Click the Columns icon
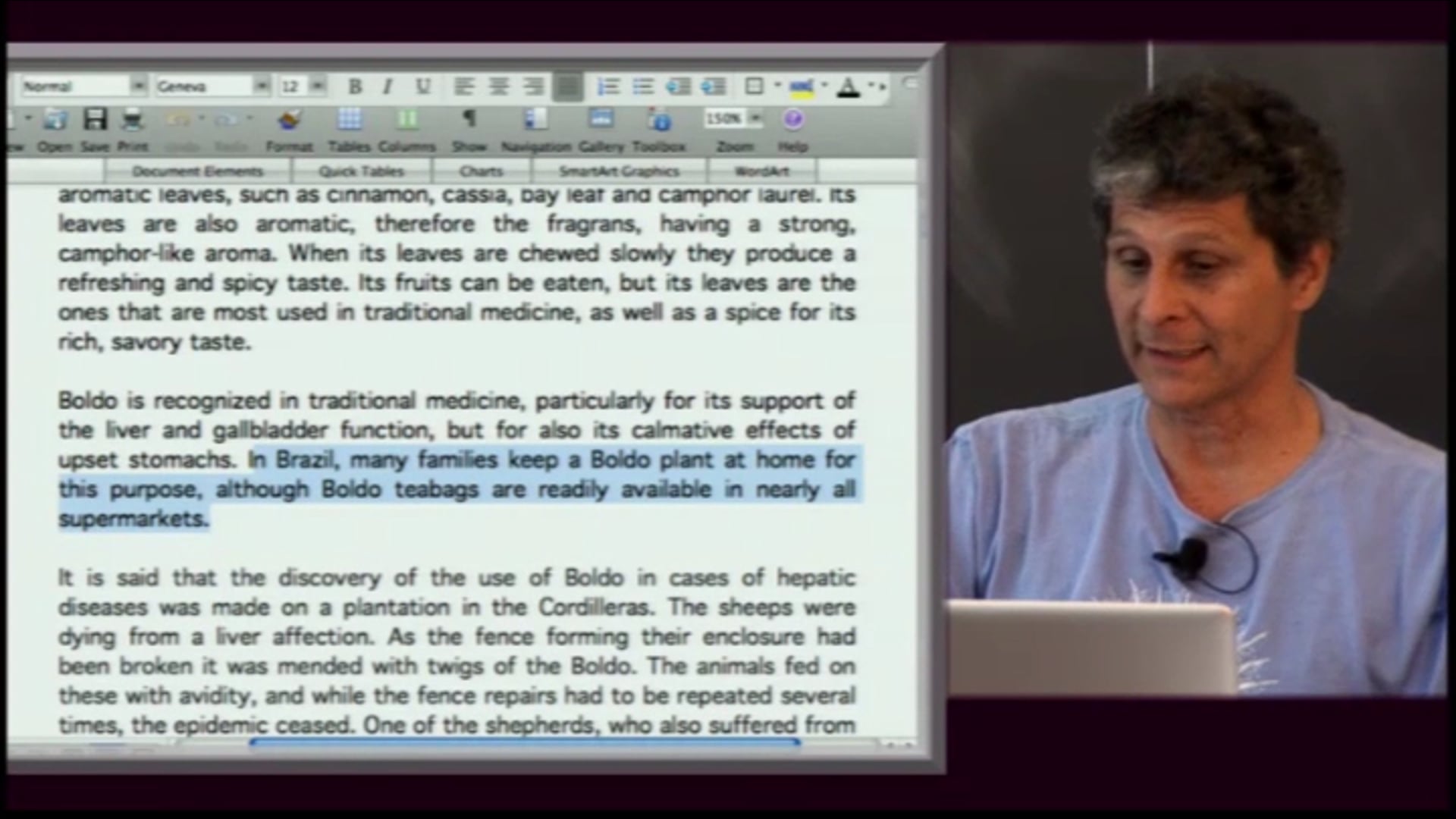Image resolution: width=1456 pixels, height=819 pixels. (x=407, y=120)
